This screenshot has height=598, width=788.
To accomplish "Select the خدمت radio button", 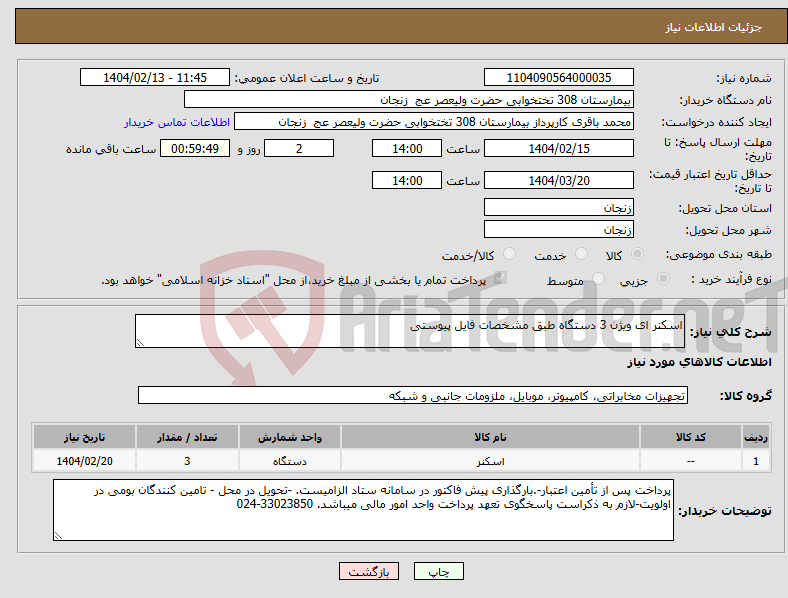I will click(581, 254).
